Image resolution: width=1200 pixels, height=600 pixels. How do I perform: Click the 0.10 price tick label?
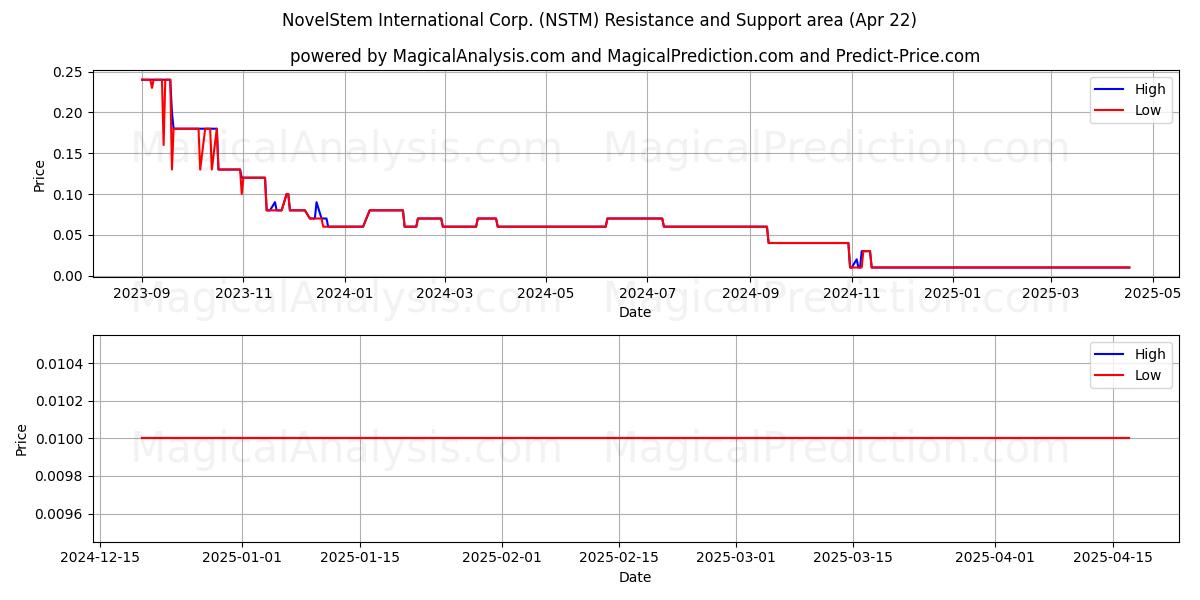(x=68, y=194)
